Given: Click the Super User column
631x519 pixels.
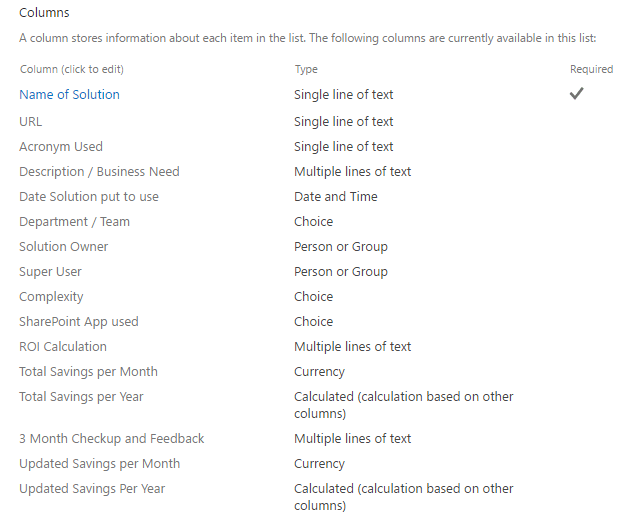Looking at the screenshot, I should pos(50,271).
